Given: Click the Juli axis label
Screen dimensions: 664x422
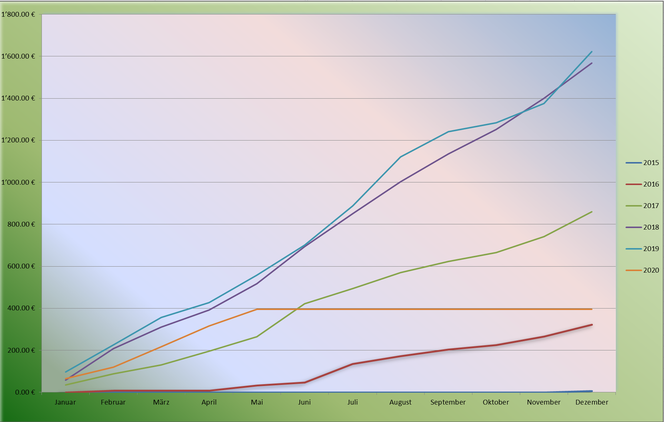Looking at the screenshot, I should 352,402.
